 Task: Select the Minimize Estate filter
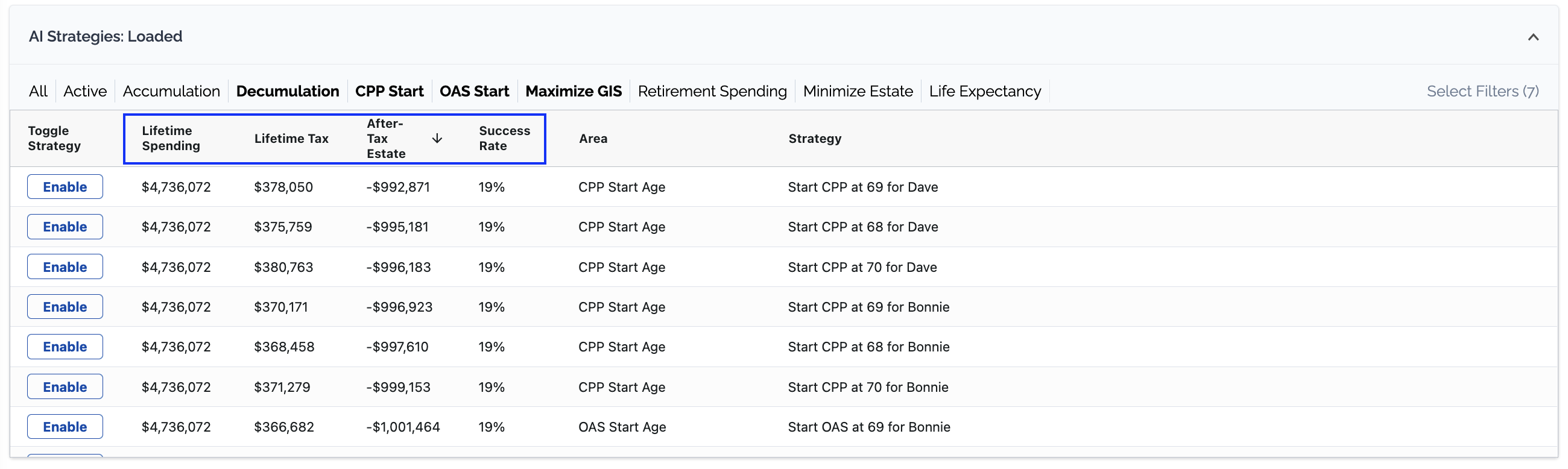coord(857,91)
